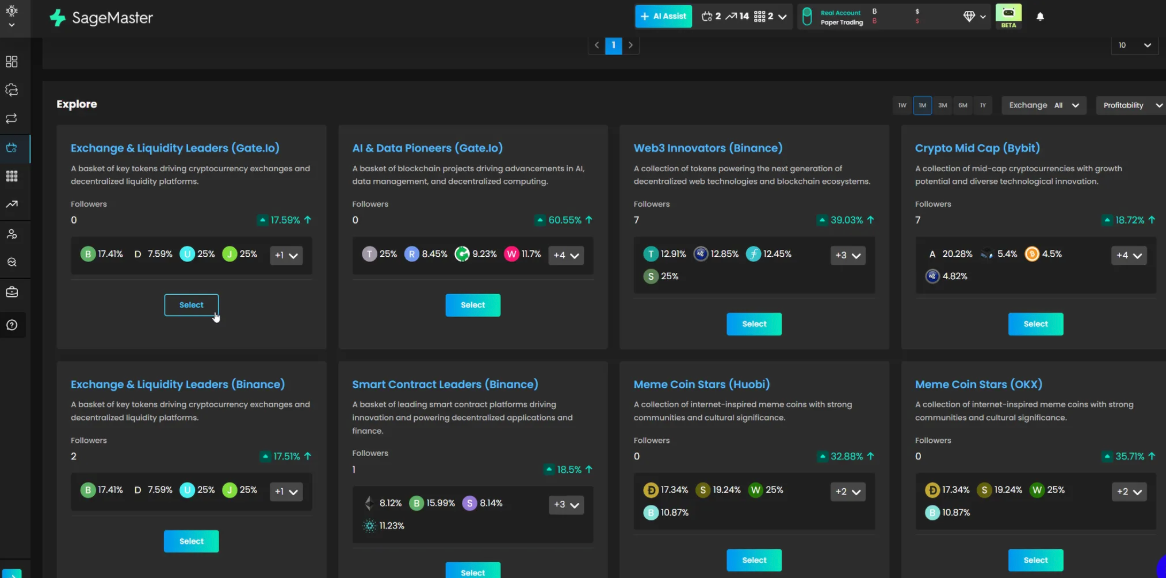This screenshot has height=578, width=1166.
Task: Go to page 1 in pagination
Action: (613, 45)
